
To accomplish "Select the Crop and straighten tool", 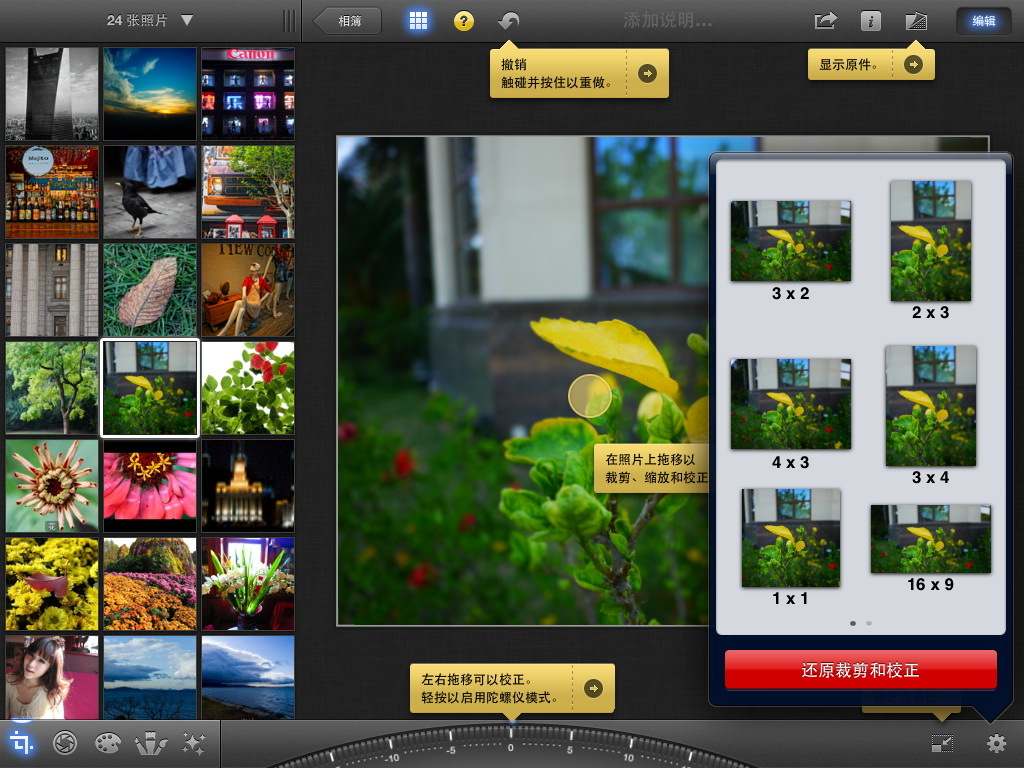I will tap(22, 743).
